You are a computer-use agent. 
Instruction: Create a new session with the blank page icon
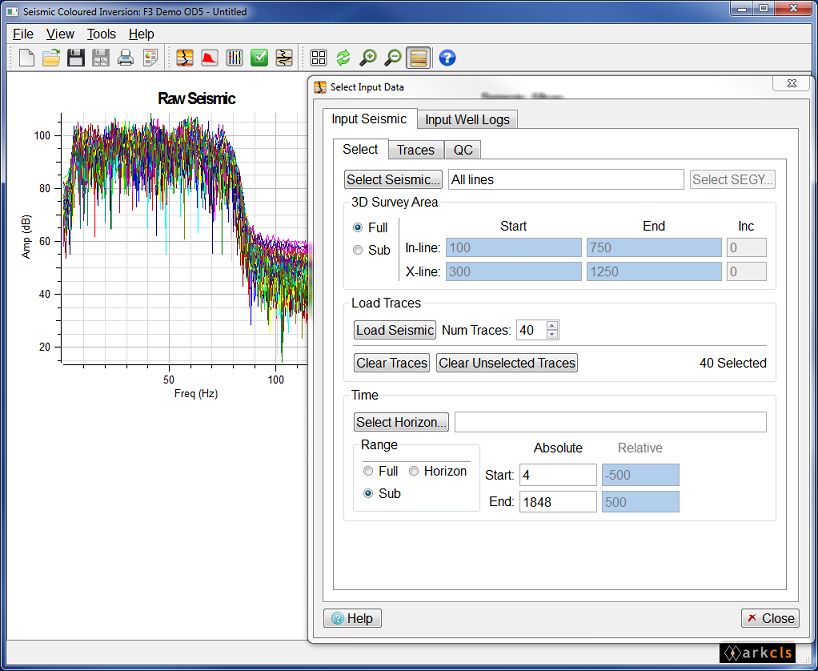[x=26, y=58]
